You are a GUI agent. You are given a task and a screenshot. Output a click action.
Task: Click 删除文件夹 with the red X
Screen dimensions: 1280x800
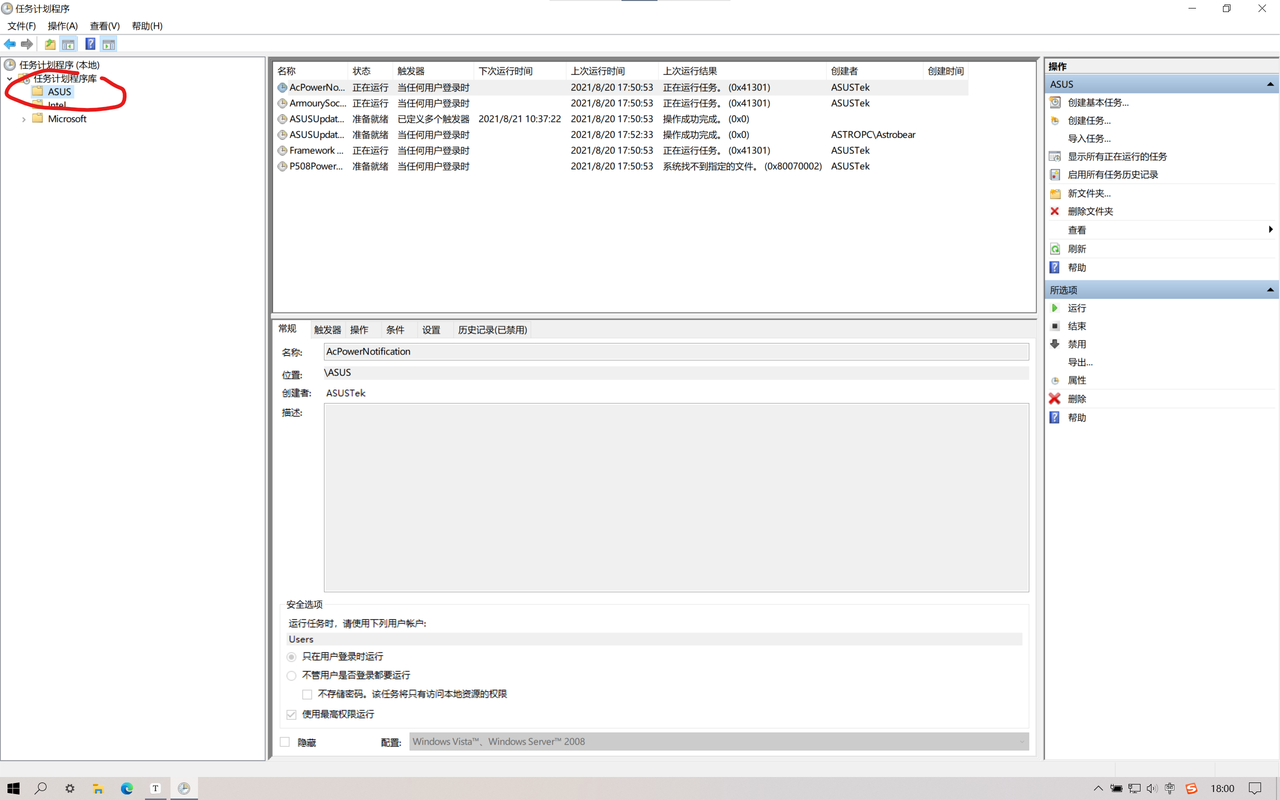1090,211
